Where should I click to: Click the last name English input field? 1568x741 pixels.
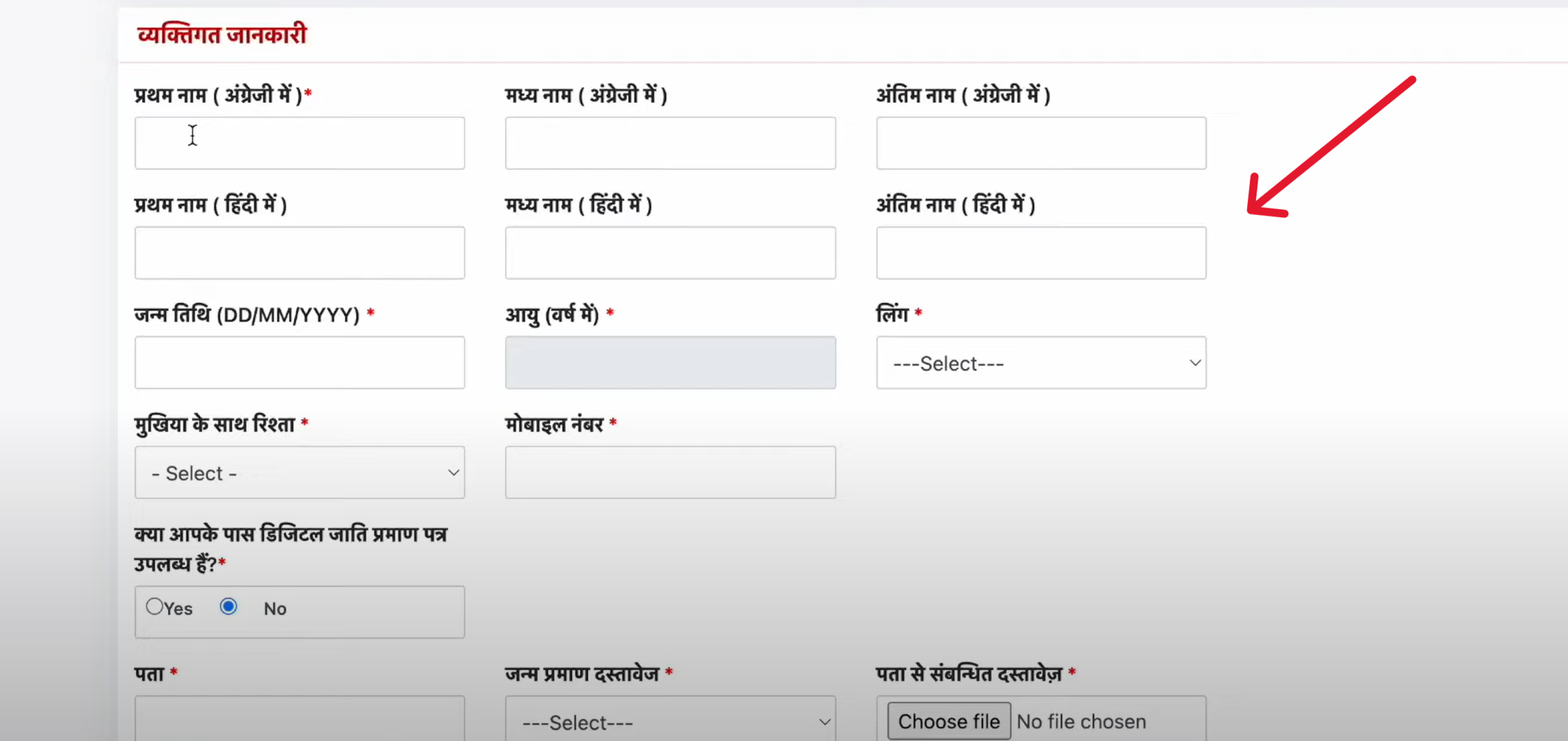tap(1040, 143)
